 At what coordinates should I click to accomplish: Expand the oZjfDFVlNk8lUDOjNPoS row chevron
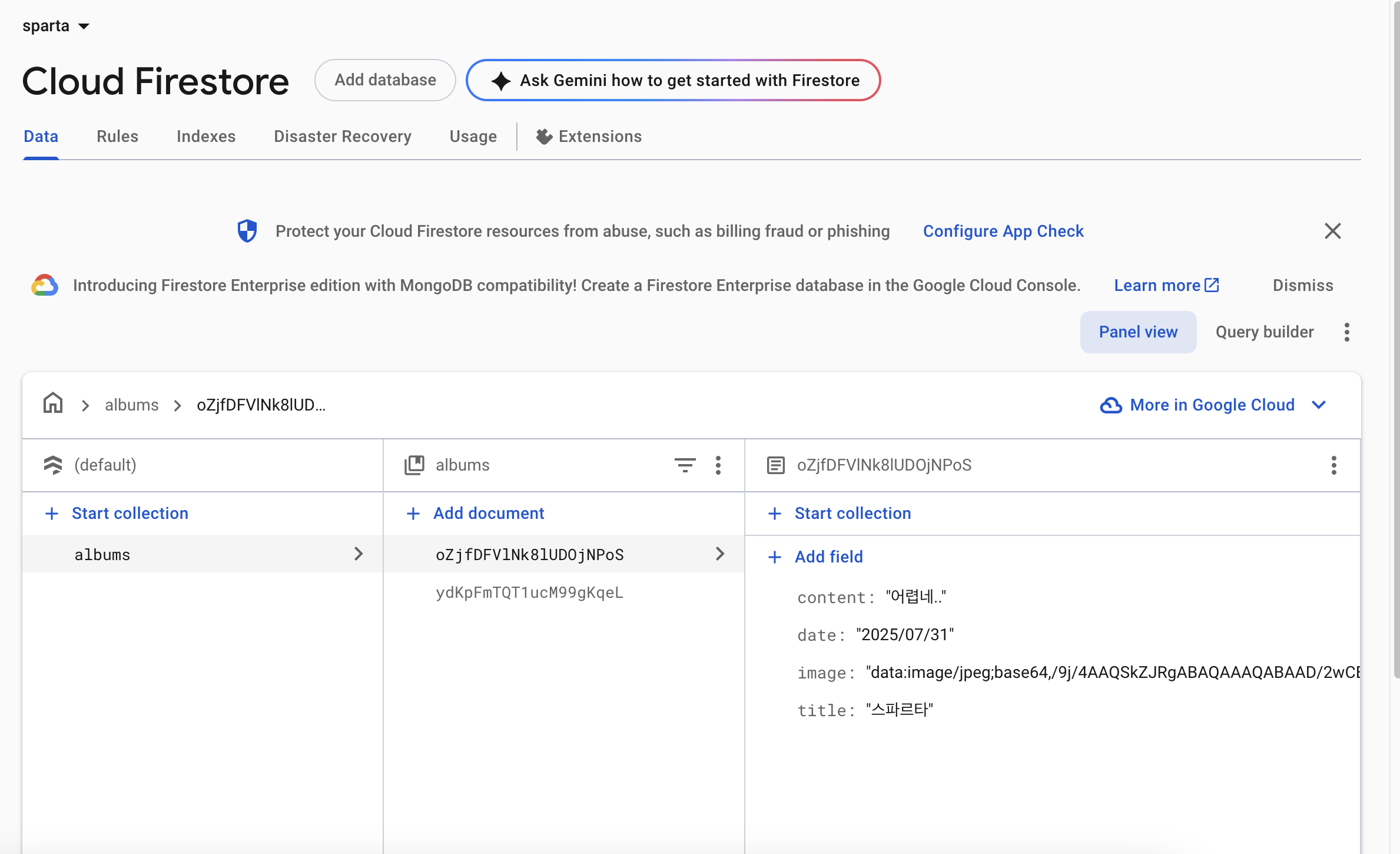[719, 554]
